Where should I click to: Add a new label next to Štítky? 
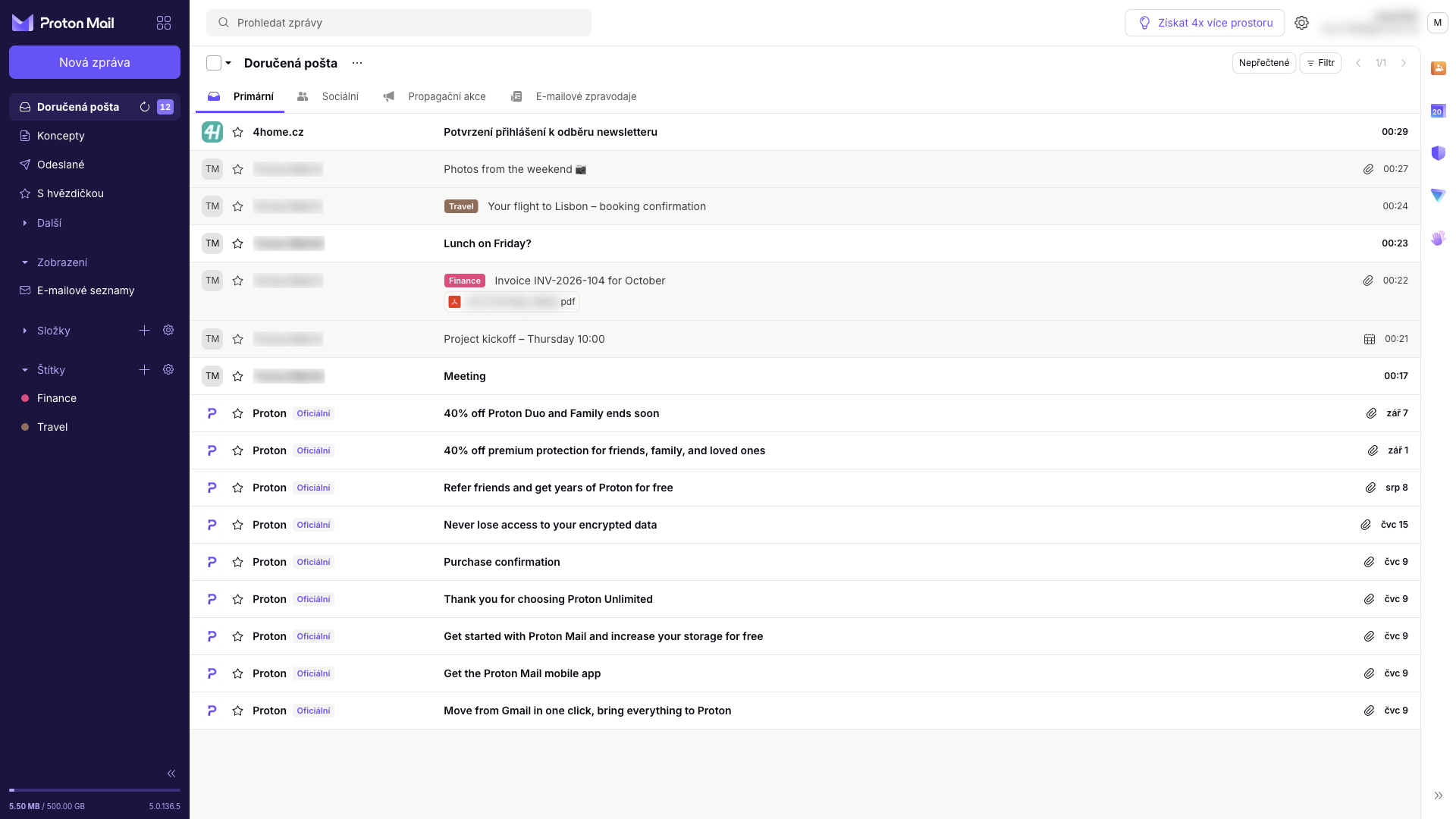(144, 369)
